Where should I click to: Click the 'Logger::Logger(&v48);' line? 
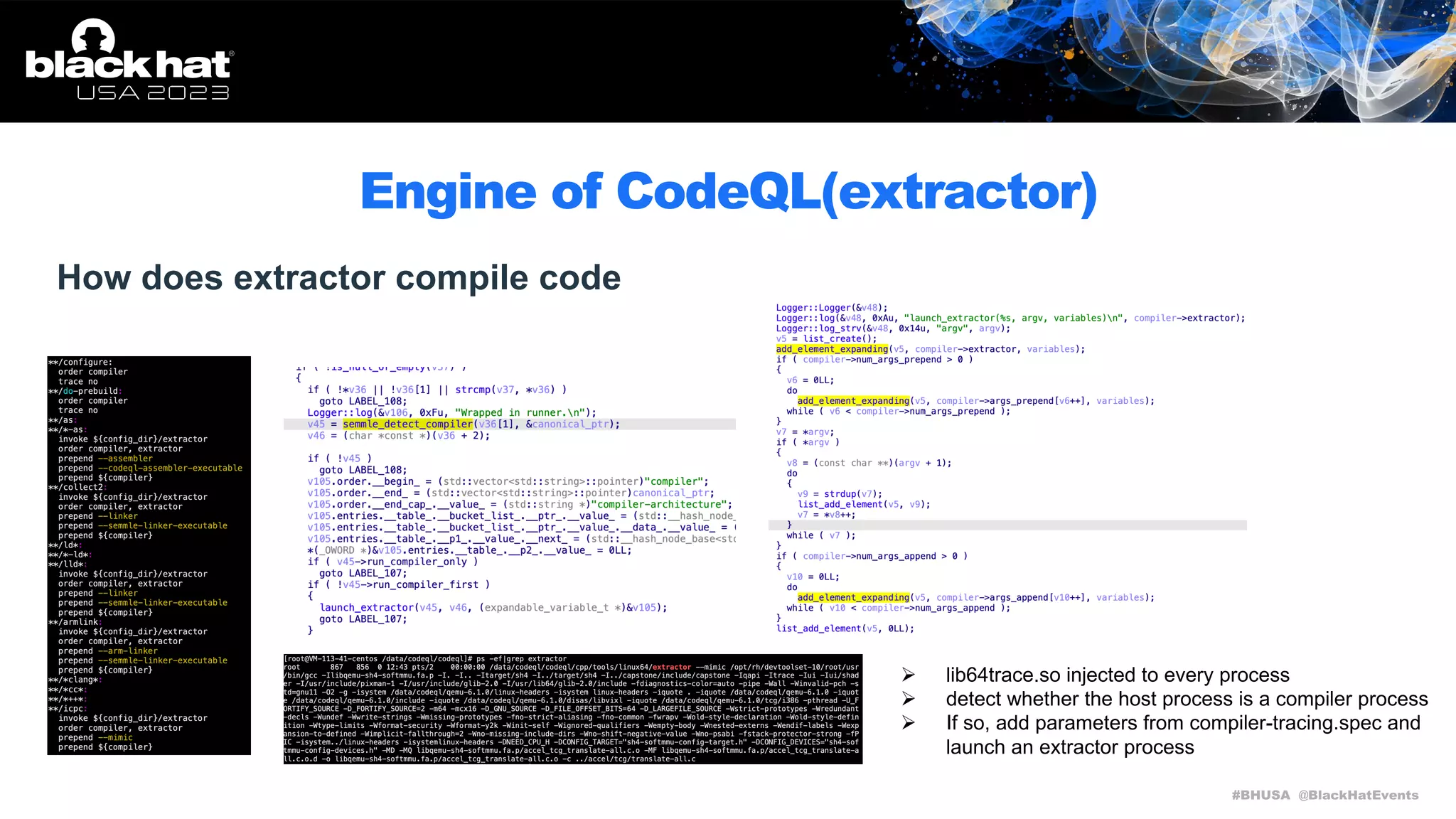832,308
